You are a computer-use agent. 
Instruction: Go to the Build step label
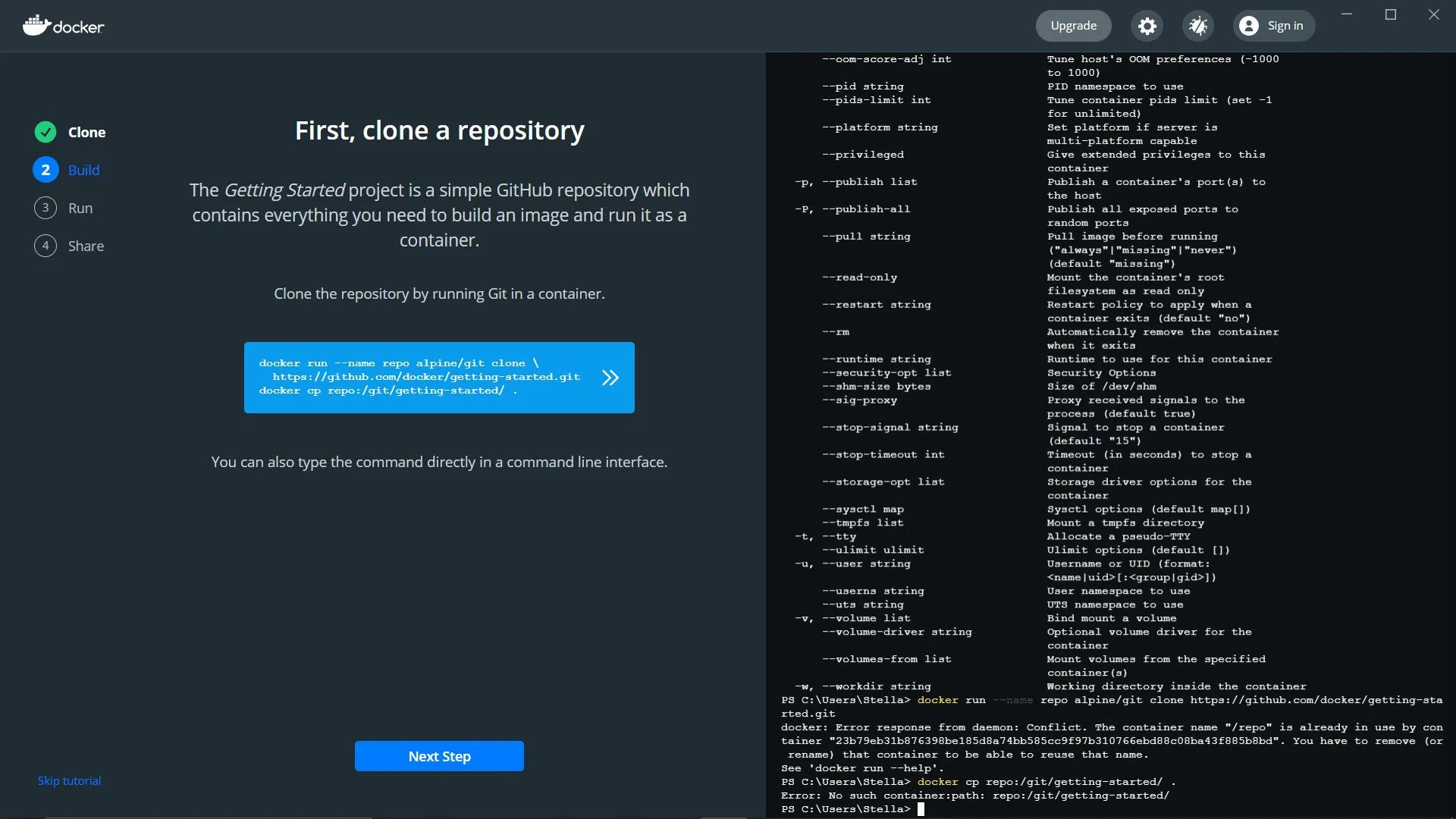pos(83,170)
